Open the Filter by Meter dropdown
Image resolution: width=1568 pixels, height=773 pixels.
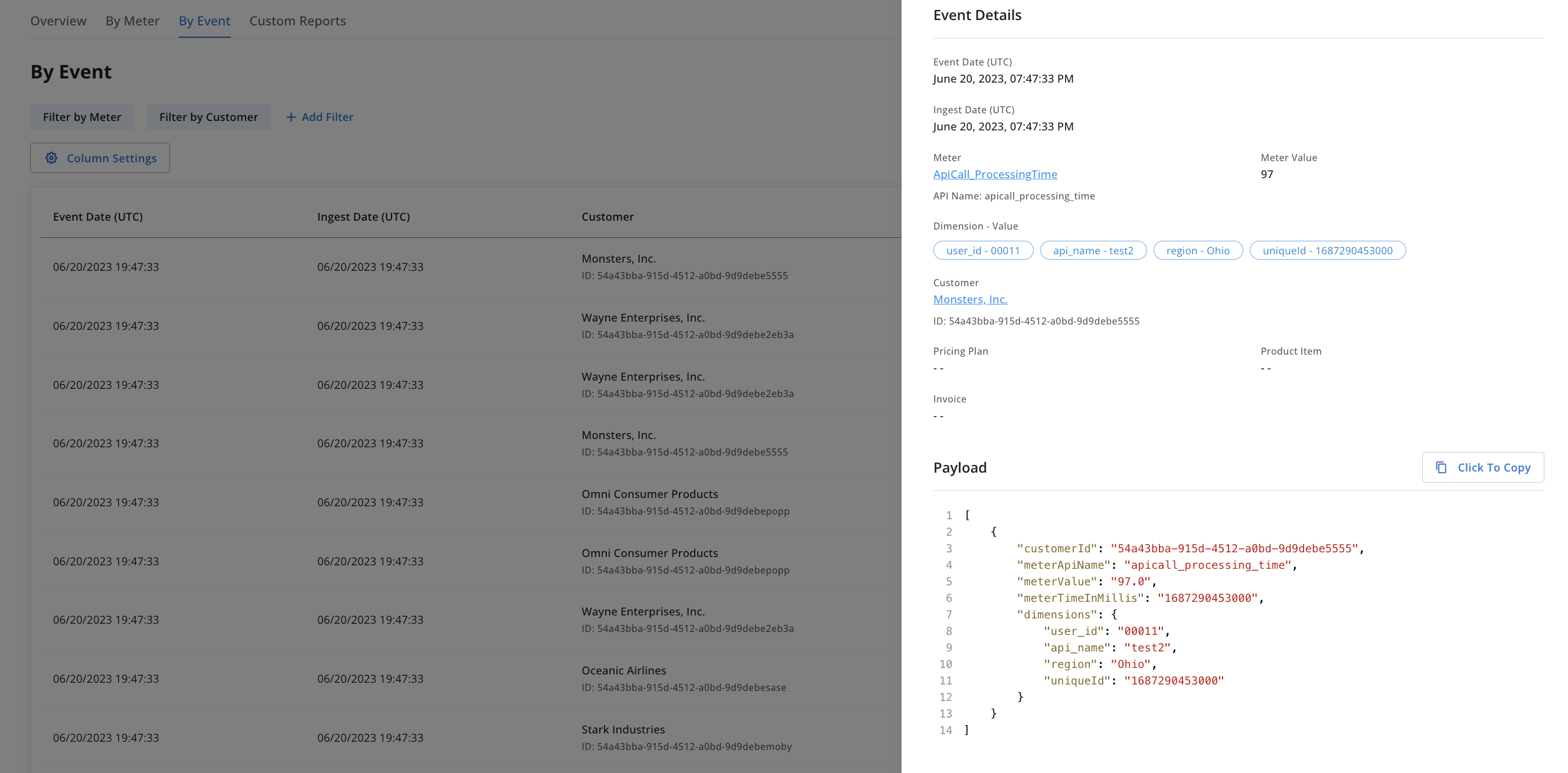[82, 117]
